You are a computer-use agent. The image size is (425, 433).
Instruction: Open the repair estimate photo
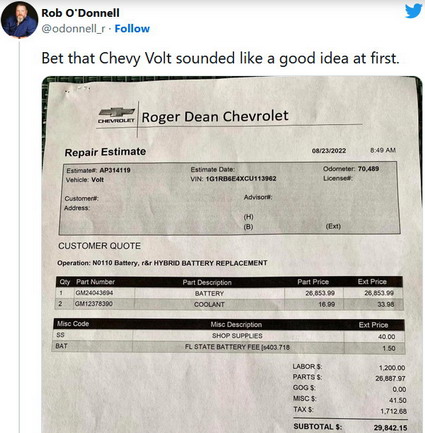[232, 255]
